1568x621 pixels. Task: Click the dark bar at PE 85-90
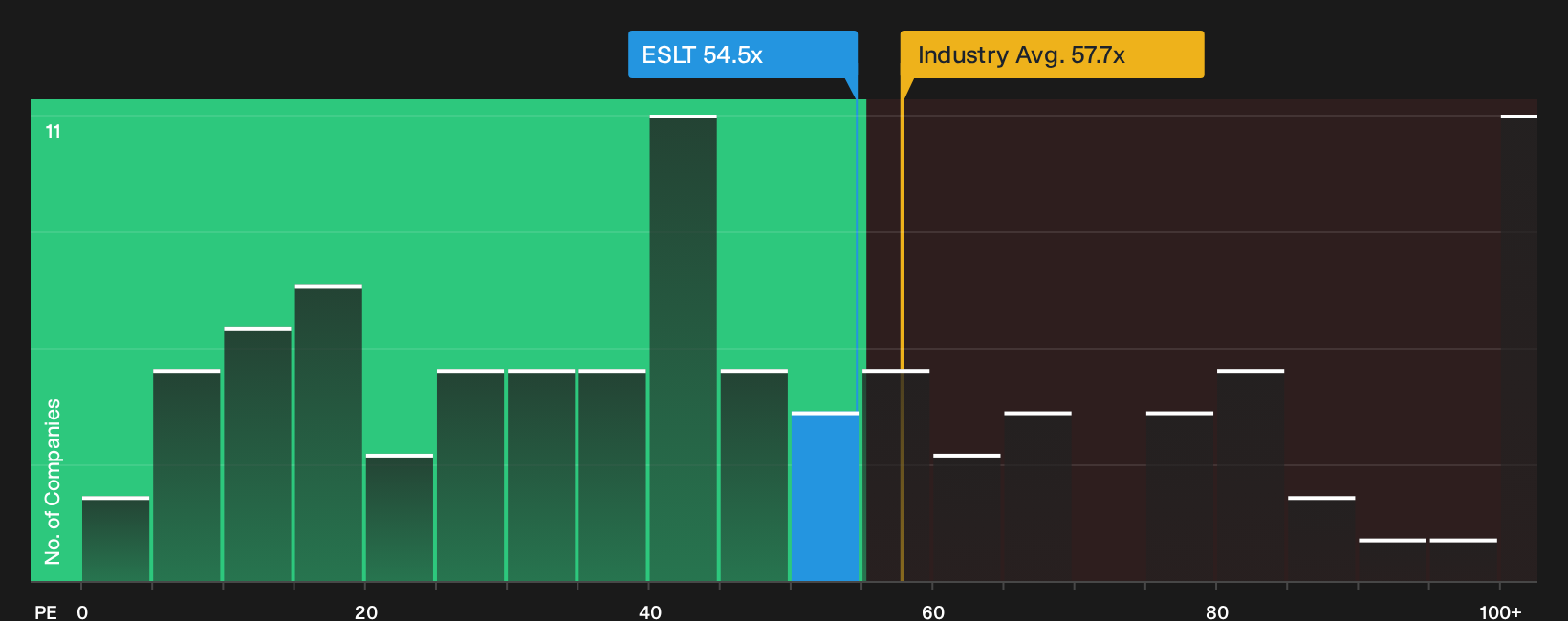[1321, 539]
